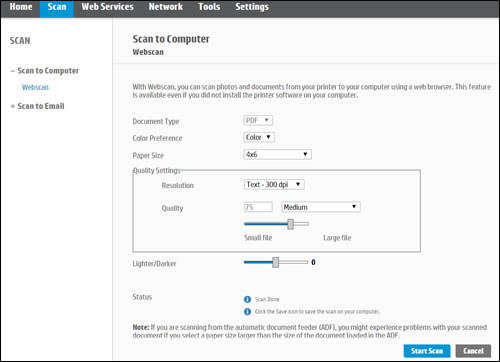Click the Cancel button
This screenshot has height=362, width=500.
[x=473, y=351]
